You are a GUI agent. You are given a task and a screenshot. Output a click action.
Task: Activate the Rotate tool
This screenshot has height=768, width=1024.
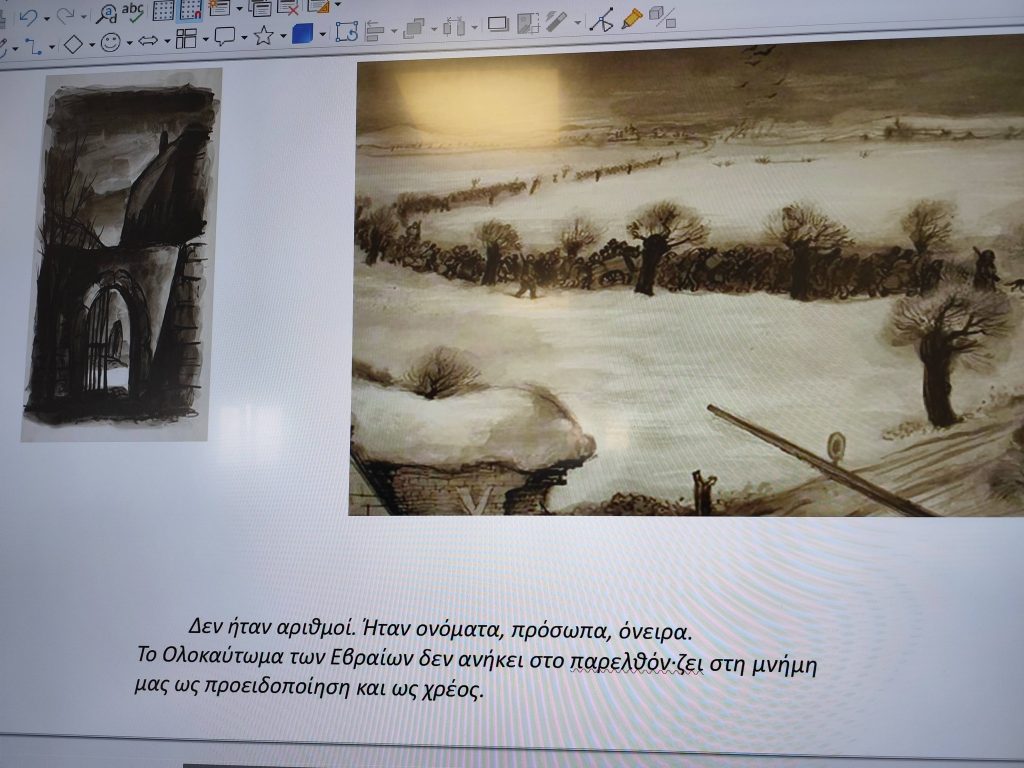pos(347,32)
